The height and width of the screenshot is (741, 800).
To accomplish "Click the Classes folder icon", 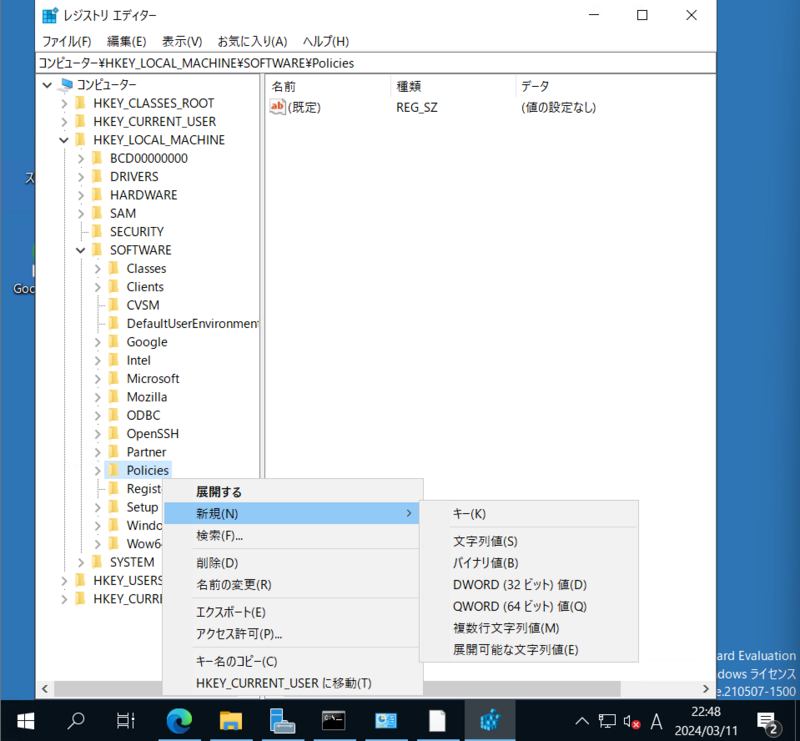I will point(114,268).
